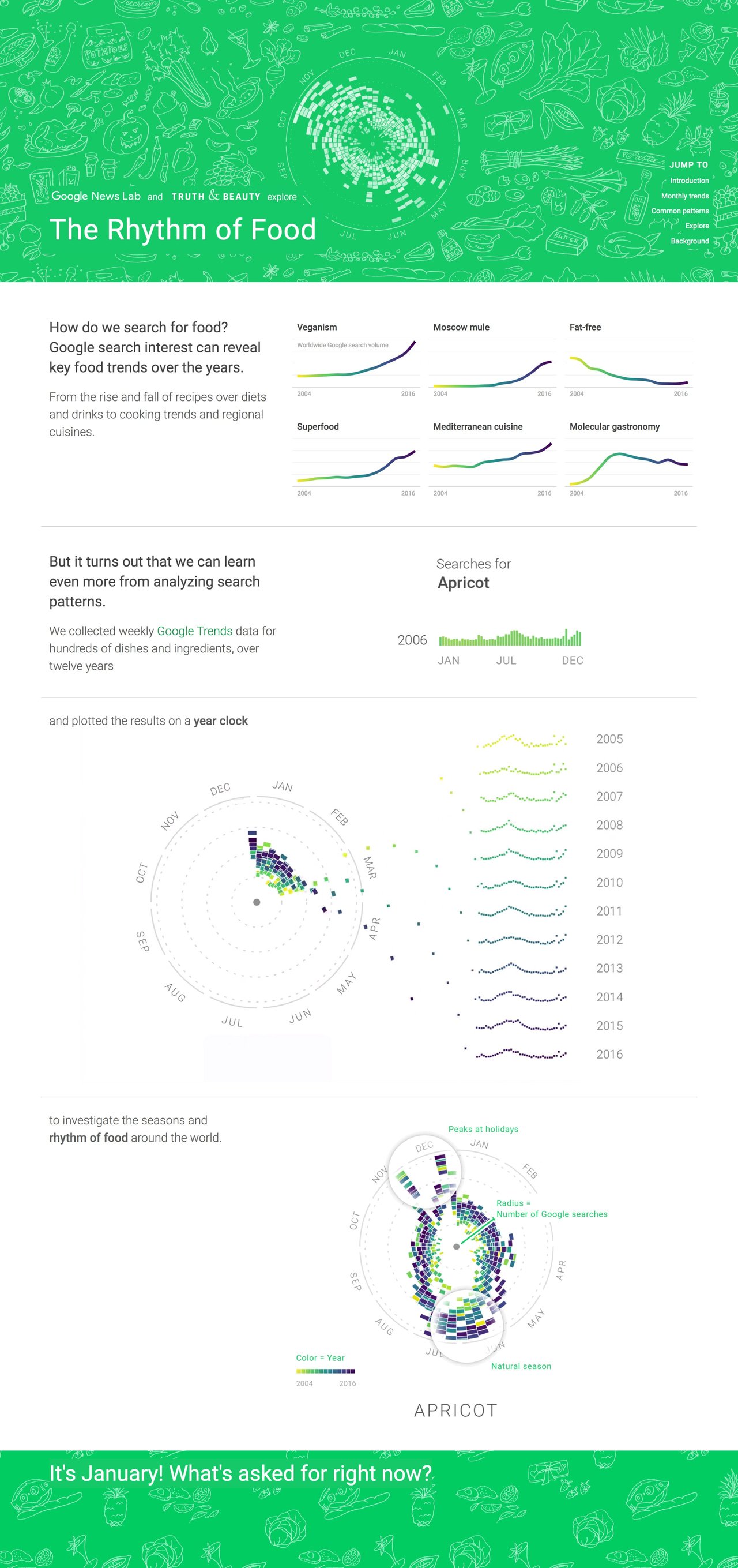This screenshot has height=1568, width=738.
Task: Click the 'Peaks at holidays' annotation
Action: pyautogui.click(x=483, y=1129)
